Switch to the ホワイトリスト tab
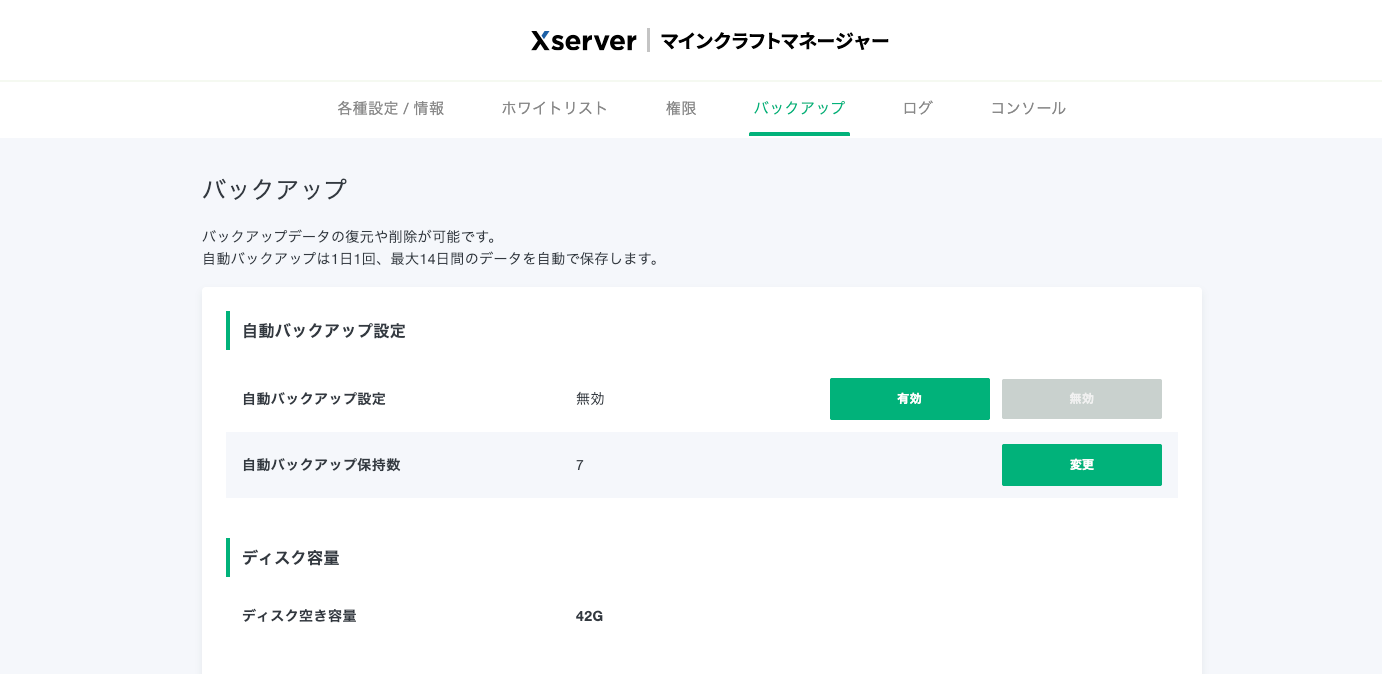This screenshot has width=1382, height=674. (x=555, y=108)
